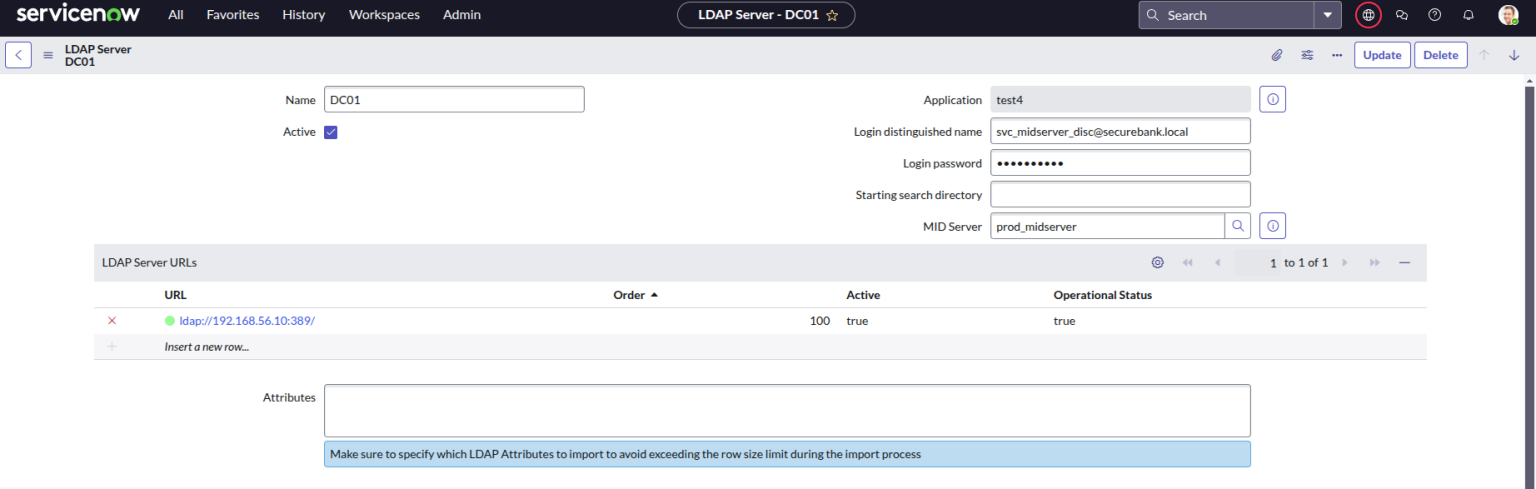
Task: Click the MID Server lookup magnifier icon
Action: coord(1238,226)
